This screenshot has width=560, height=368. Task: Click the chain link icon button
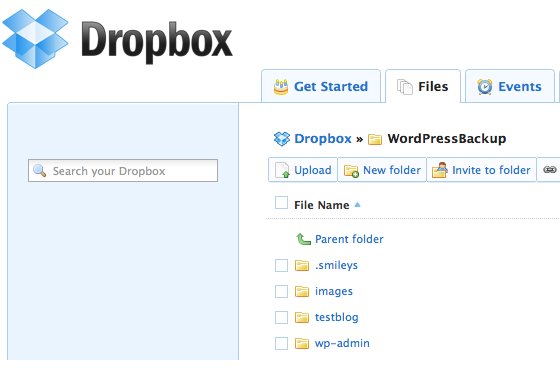click(549, 170)
